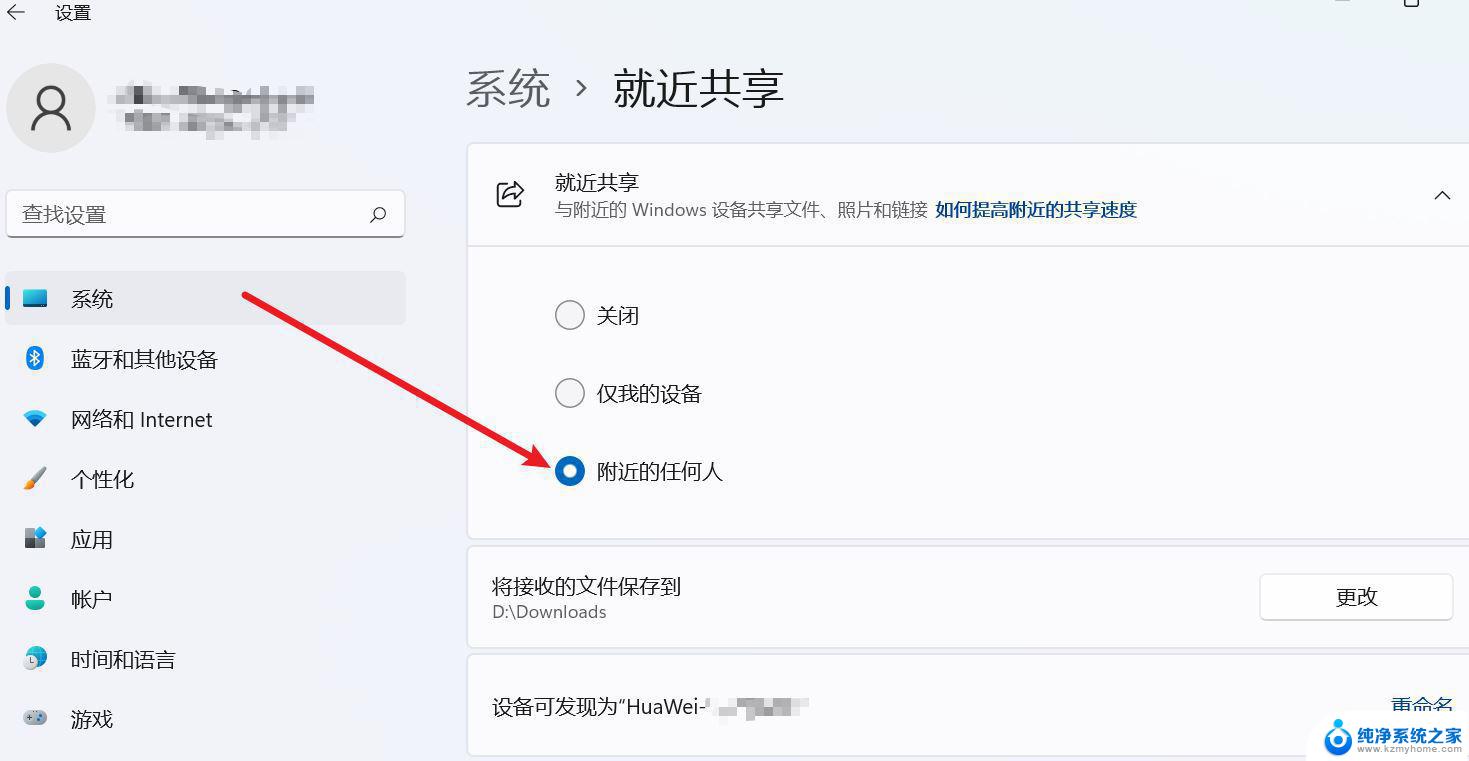Open 时间和语言 settings
Image resolution: width=1469 pixels, height=761 pixels.
[x=205, y=658]
